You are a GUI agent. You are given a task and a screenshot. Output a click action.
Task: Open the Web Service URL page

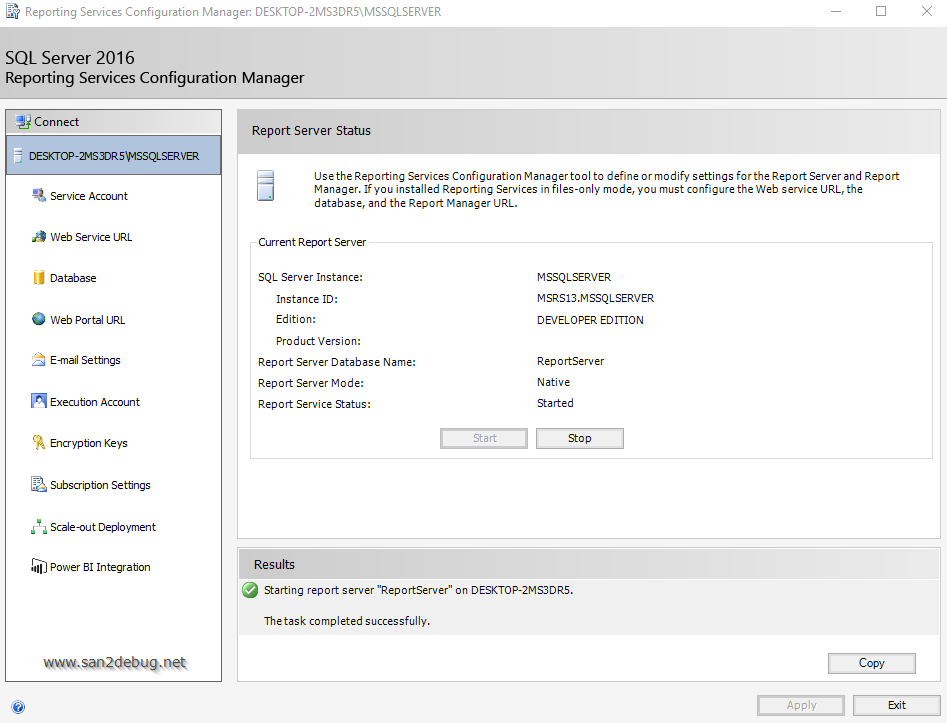coord(91,237)
